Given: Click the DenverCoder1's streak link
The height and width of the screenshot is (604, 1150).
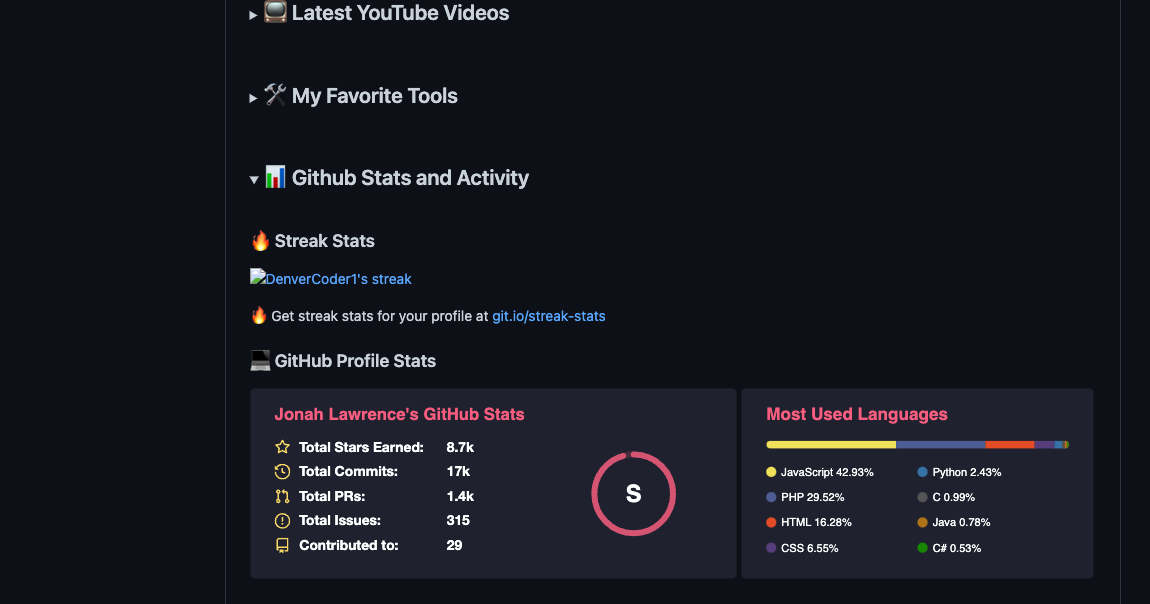Looking at the screenshot, I should pyautogui.click(x=337, y=279).
